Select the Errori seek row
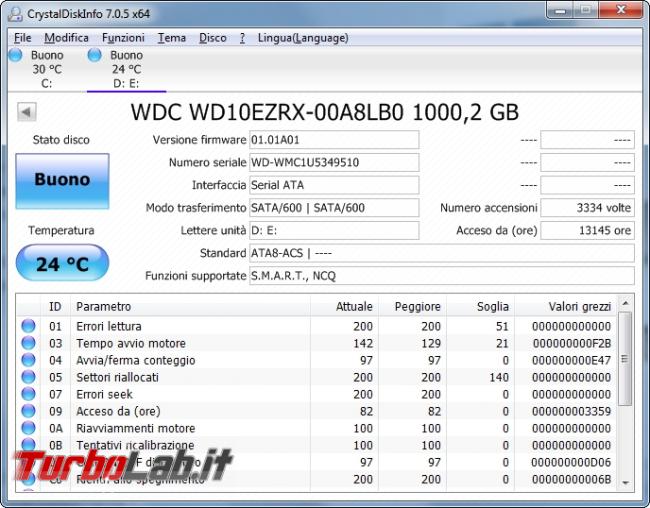 [317, 394]
